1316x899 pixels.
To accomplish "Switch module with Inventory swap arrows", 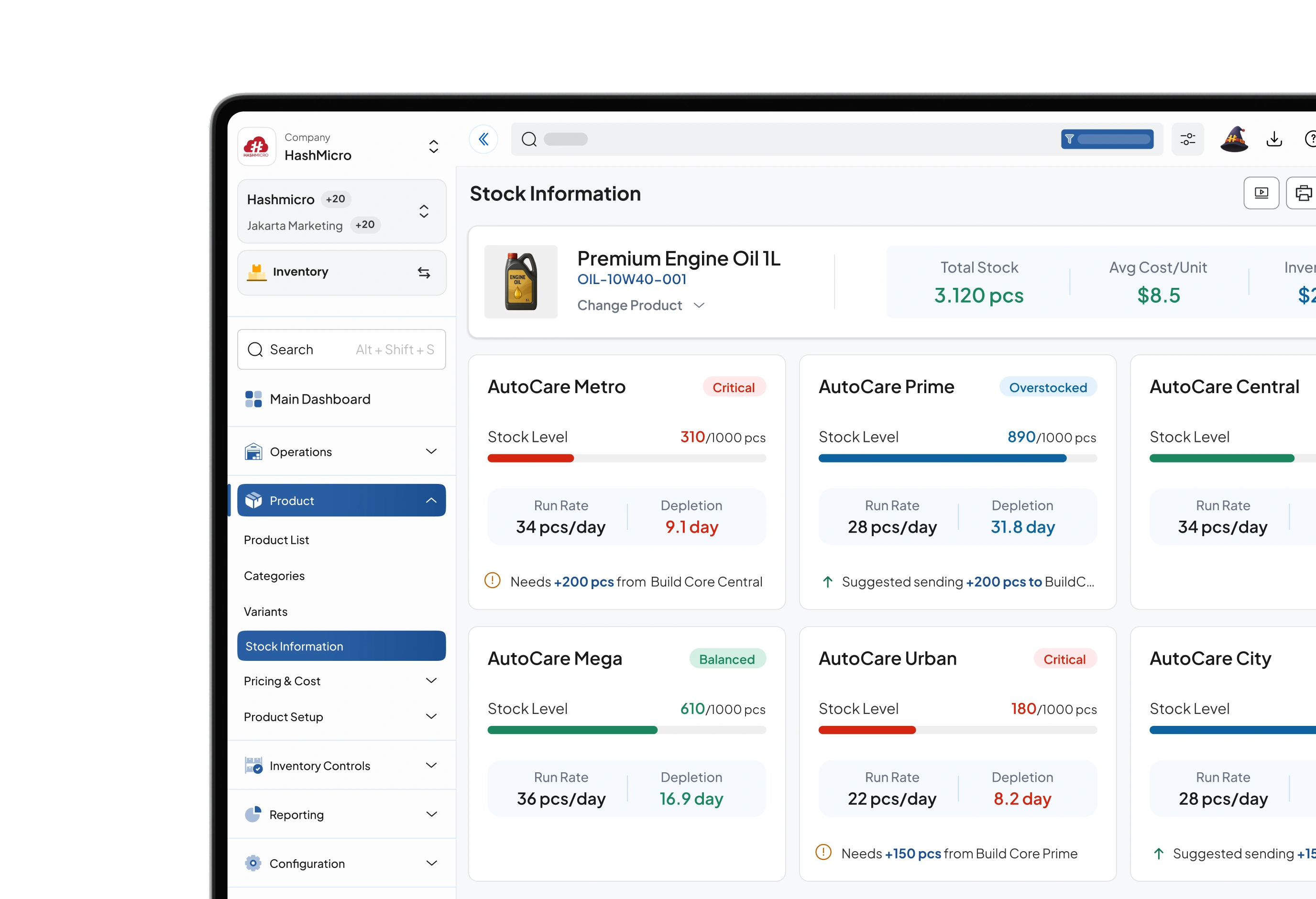I will pyautogui.click(x=424, y=273).
